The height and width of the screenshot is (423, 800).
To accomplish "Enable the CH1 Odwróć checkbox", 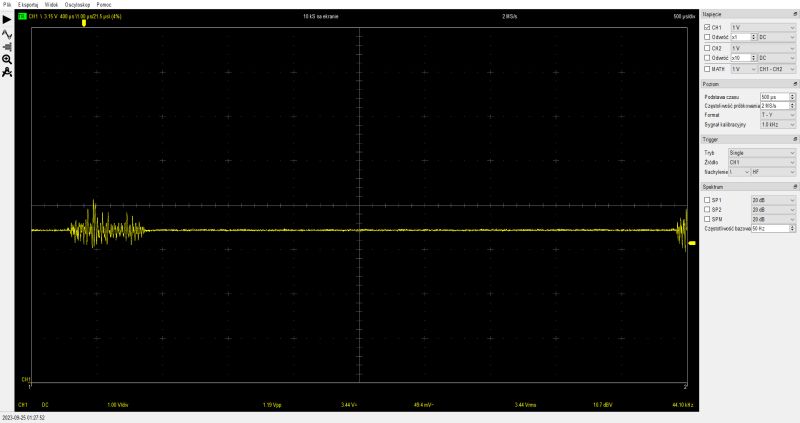I will pos(707,37).
